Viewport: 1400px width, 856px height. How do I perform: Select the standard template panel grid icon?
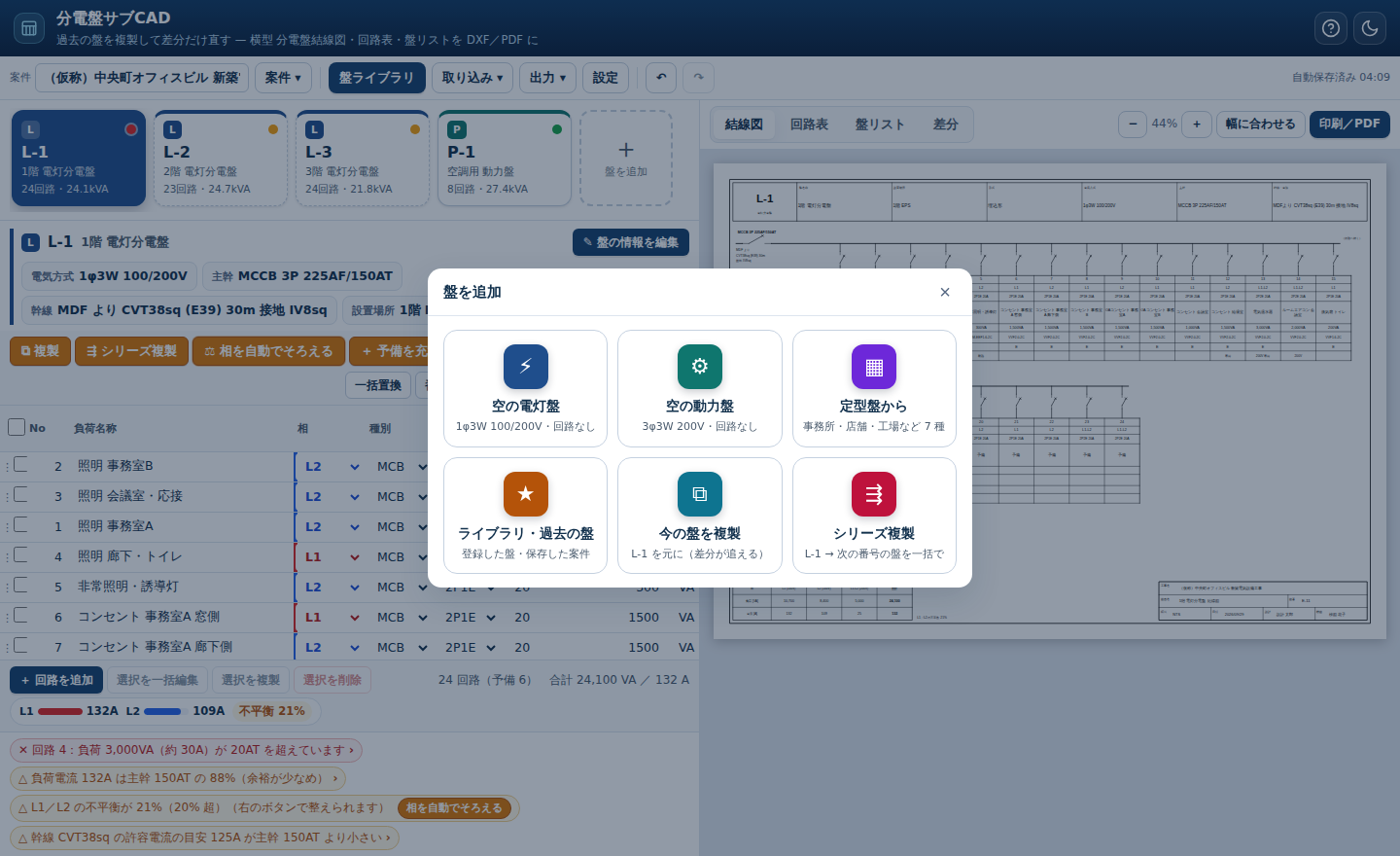click(874, 367)
